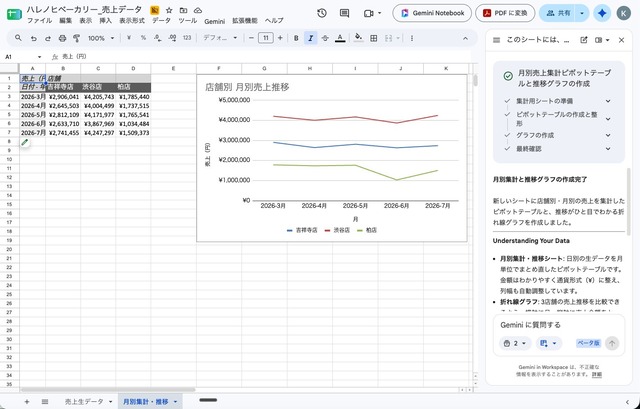The width and height of the screenshot is (640, 409).
Task: Increase font size with plus button
Action: coord(280,38)
